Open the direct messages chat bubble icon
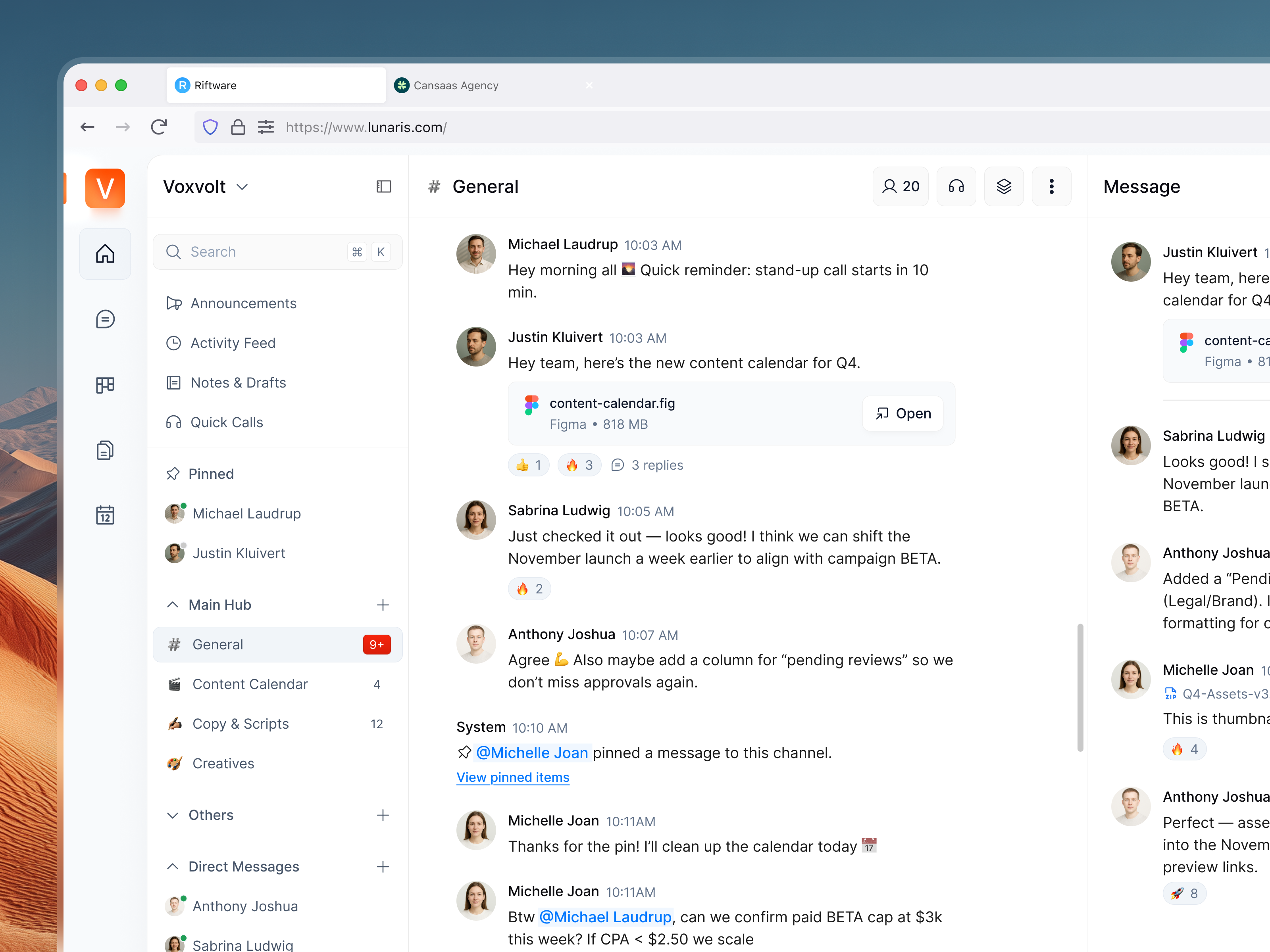 pos(105,320)
